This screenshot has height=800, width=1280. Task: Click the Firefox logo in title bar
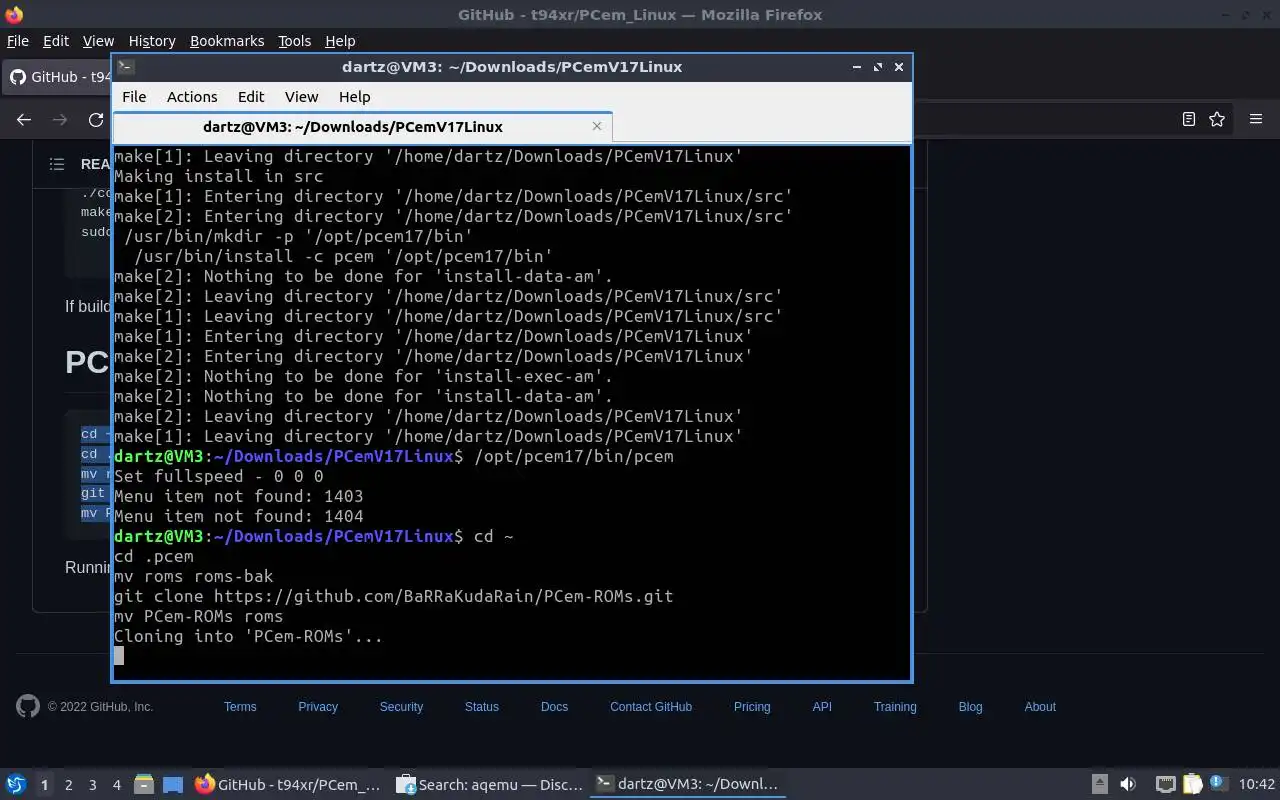coord(14,15)
